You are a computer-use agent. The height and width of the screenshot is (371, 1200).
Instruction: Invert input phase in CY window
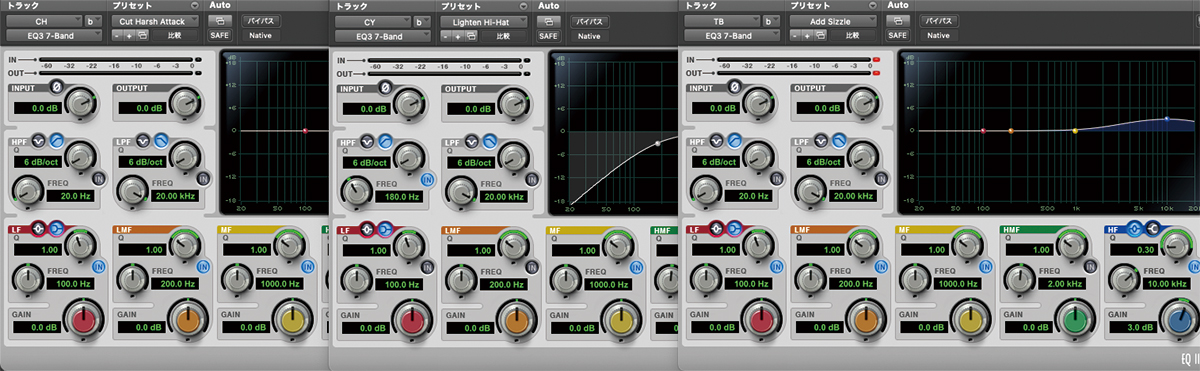point(386,87)
